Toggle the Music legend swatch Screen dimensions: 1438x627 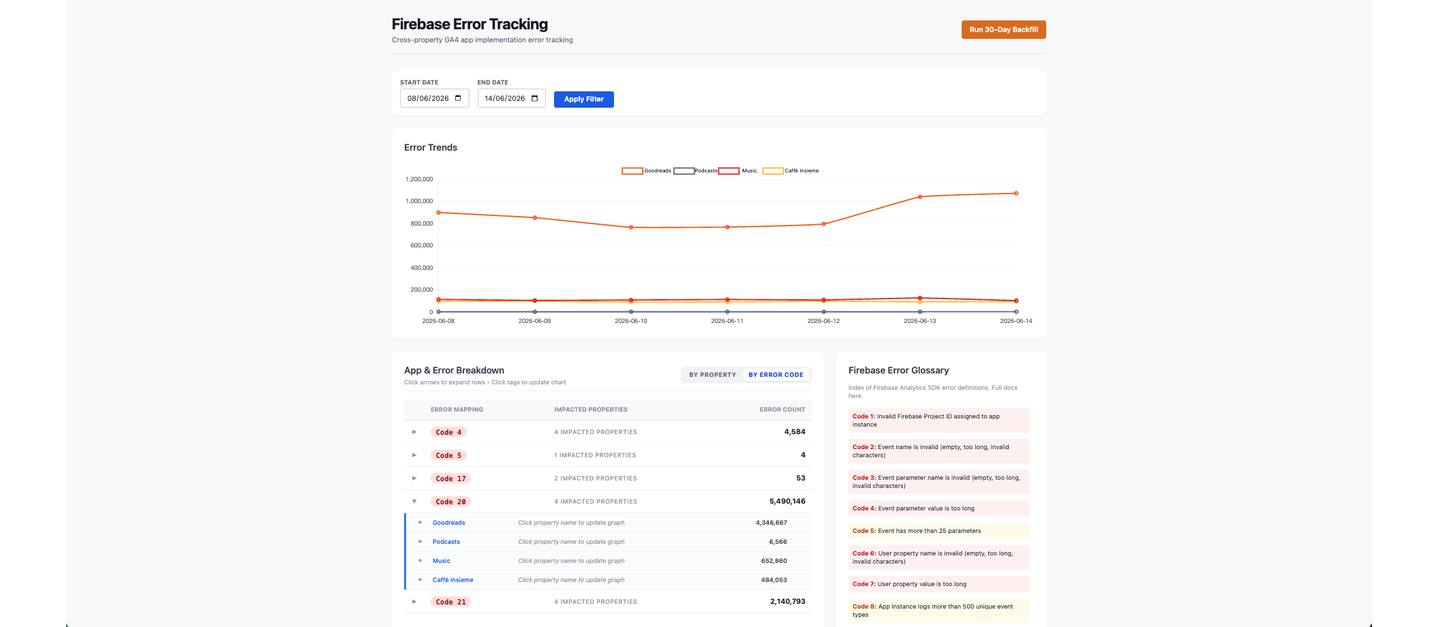pyautogui.click(x=729, y=171)
